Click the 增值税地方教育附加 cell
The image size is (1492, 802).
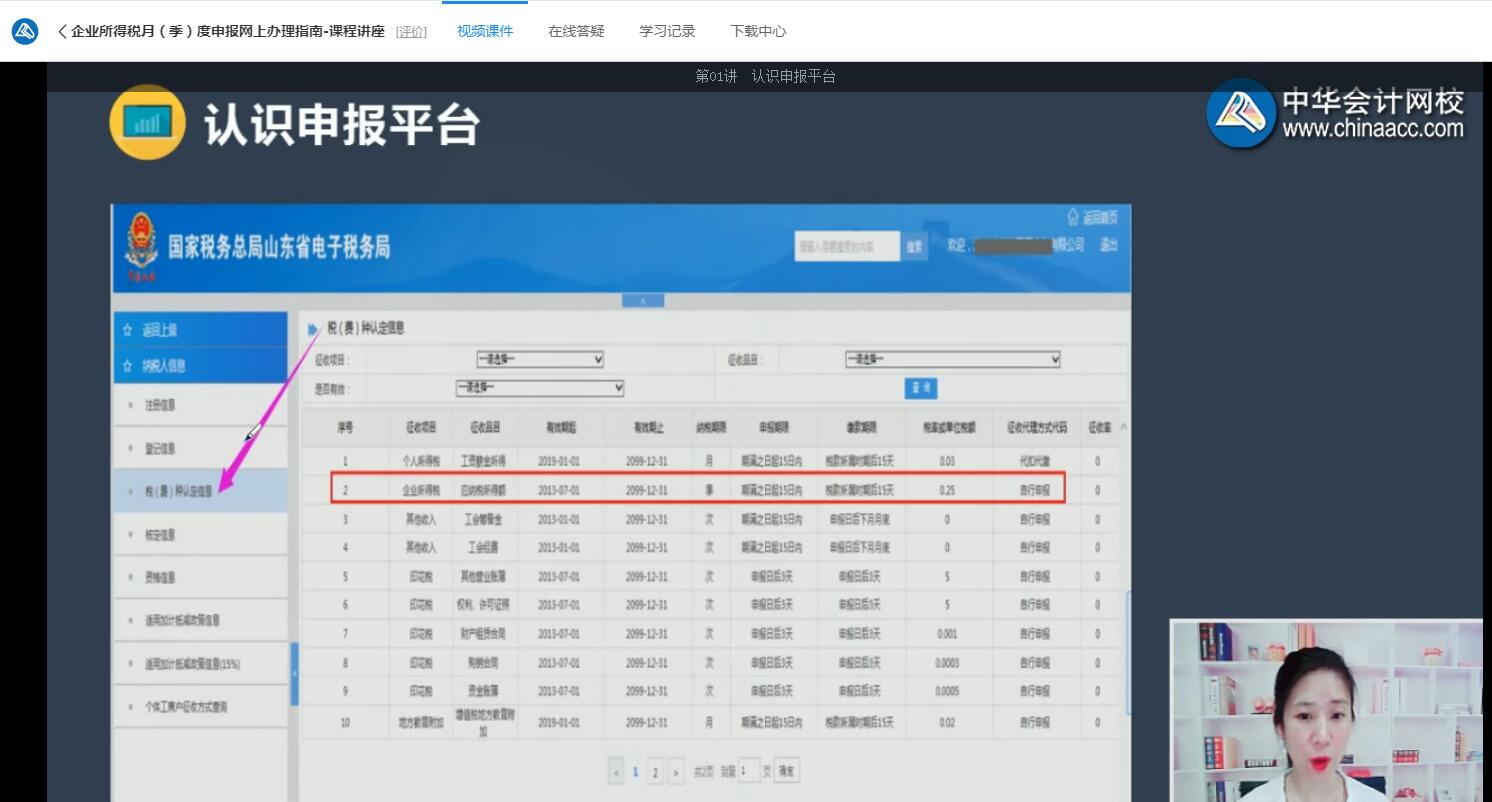coord(485,722)
